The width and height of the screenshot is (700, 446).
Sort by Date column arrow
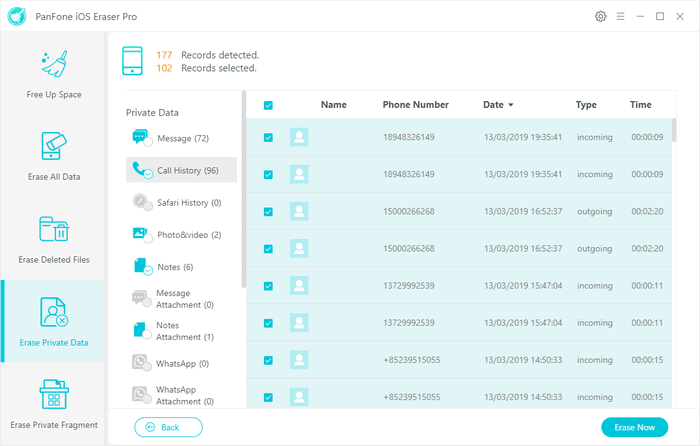pos(511,105)
